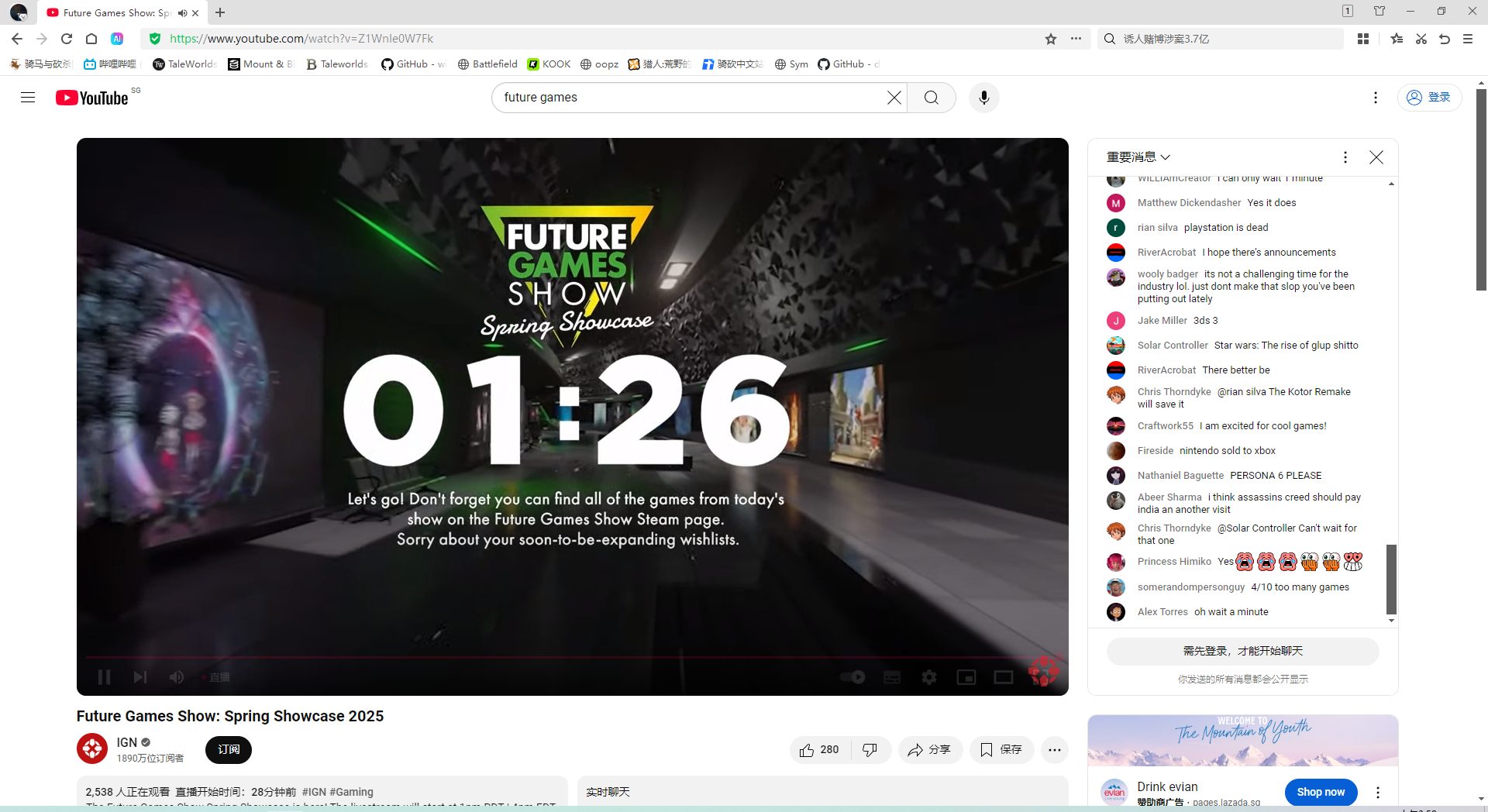Image resolution: width=1488 pixels, height=812 pixels.
Task: Subscribe to IGN channel
Action: (229, 750)
